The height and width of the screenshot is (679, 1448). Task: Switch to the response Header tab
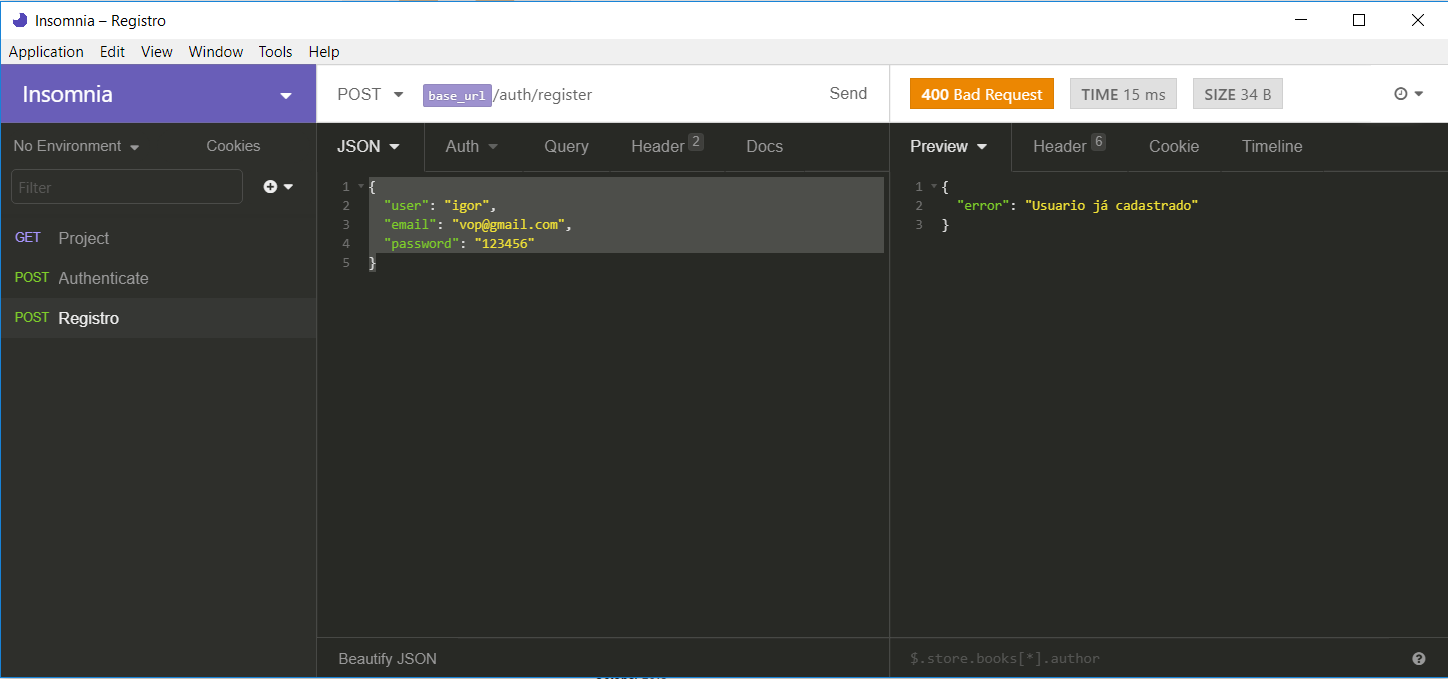coord(1069,146)
